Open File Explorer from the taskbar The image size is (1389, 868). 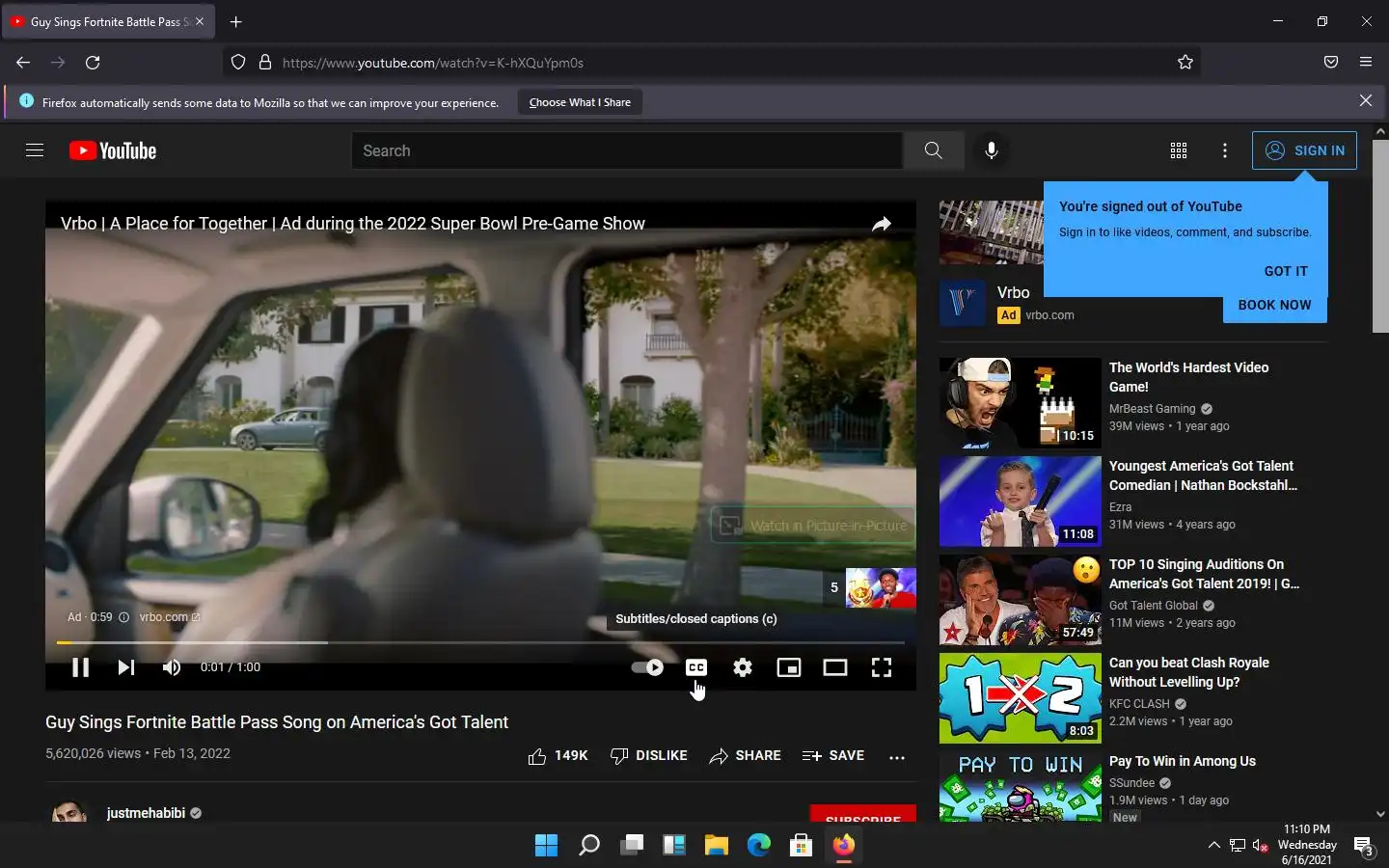click(x=716, y=845)
